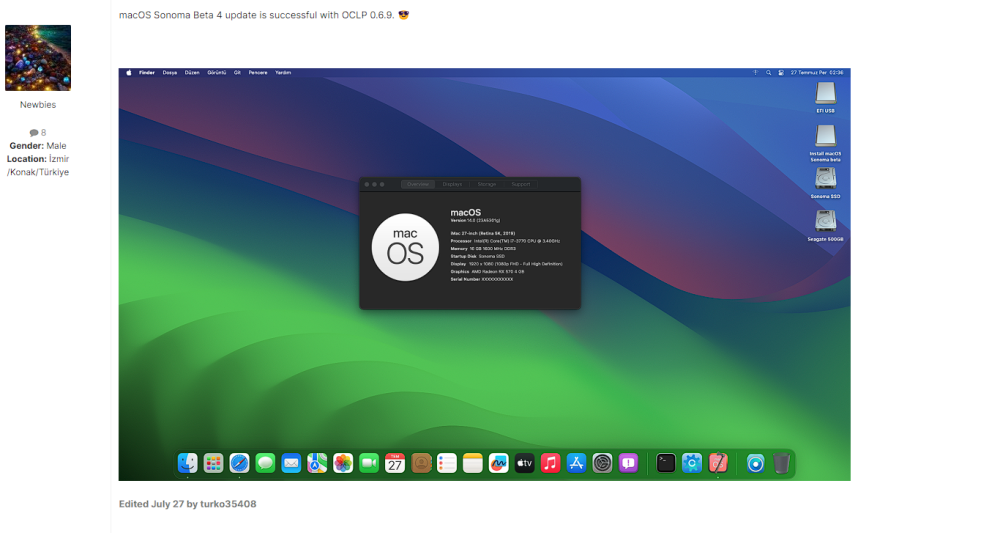The image size is (1000, 533).
Task: Open the Mail app in Dock
Action: tap(291, 464)
